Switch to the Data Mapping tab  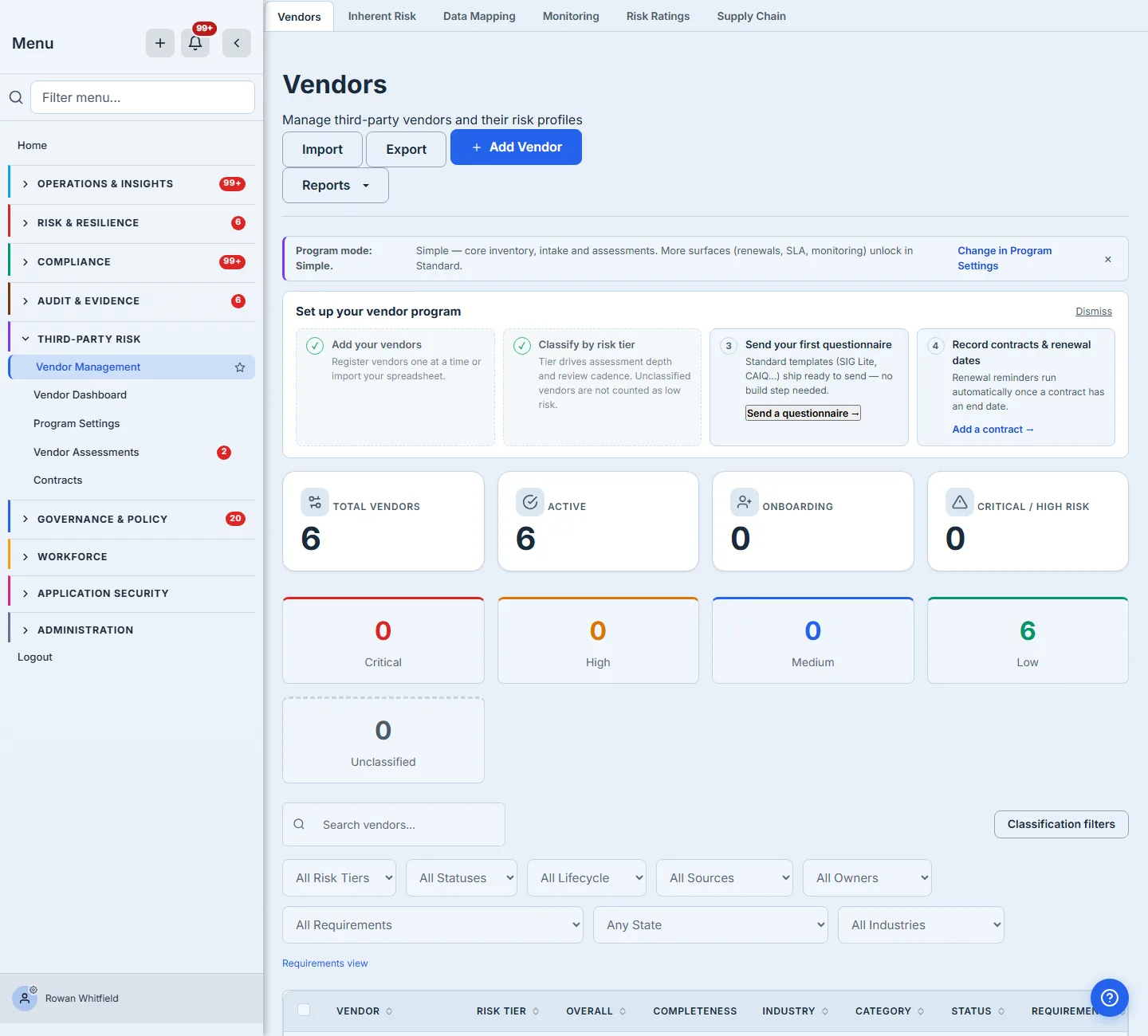pyautogui.click(x=479, y=16)
